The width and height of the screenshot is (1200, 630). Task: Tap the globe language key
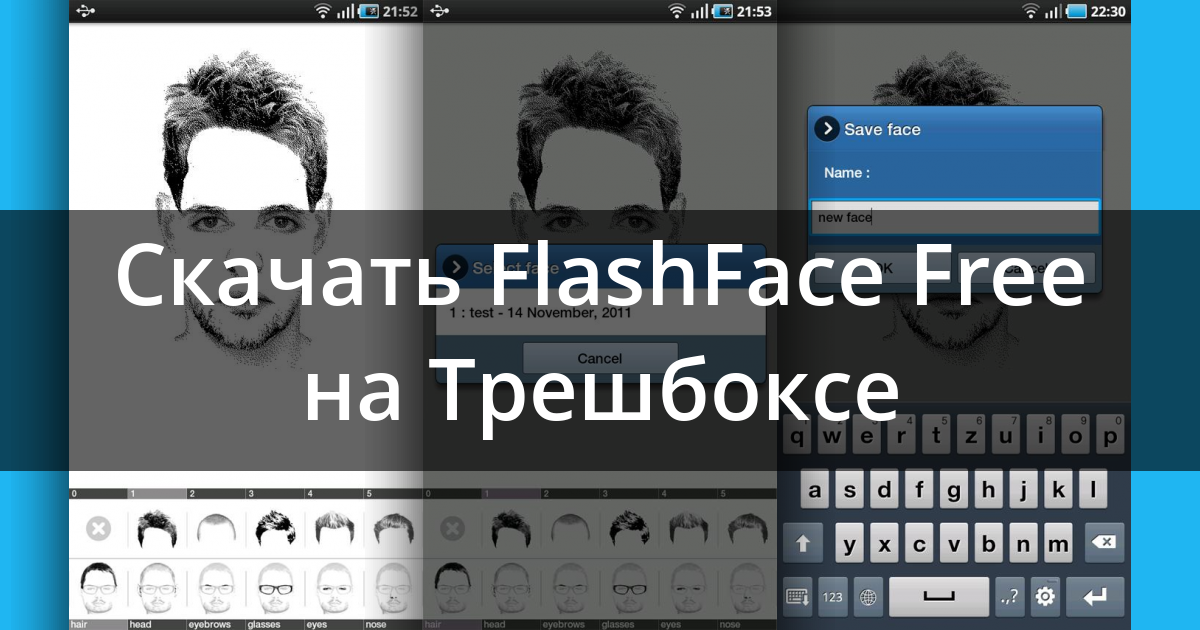pyautogui.click(x=868, y=597)
